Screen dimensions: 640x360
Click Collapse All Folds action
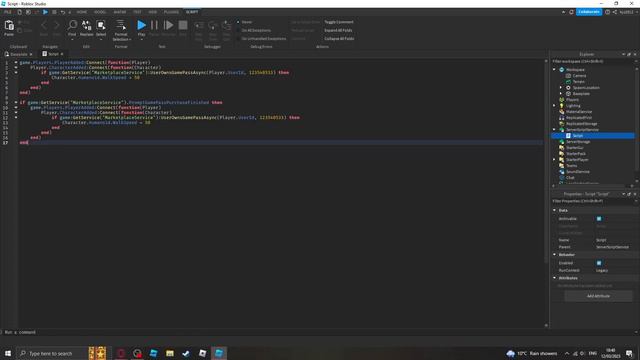339,39
